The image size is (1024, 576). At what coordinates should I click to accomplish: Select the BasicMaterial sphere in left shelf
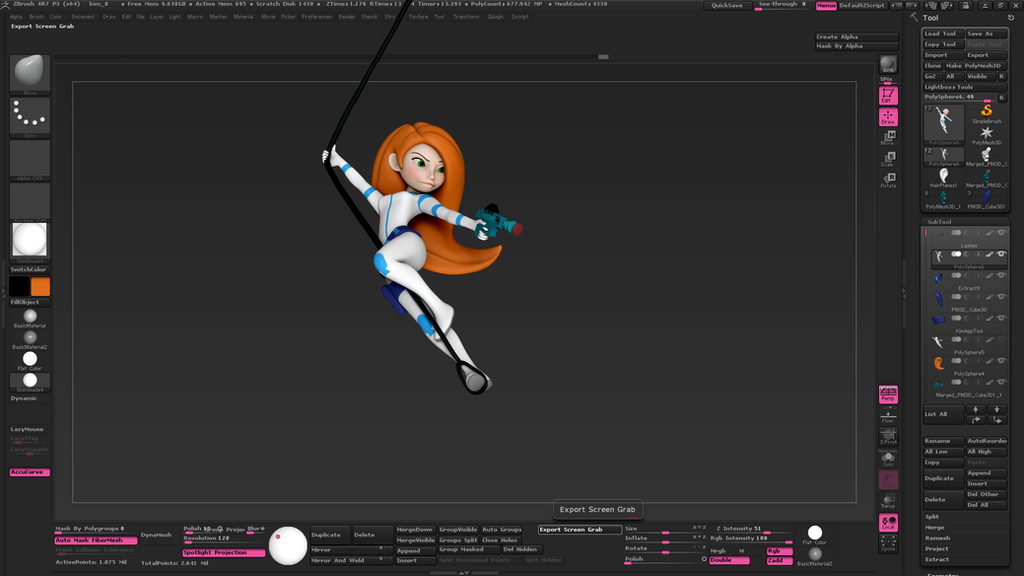coord(30,316)
